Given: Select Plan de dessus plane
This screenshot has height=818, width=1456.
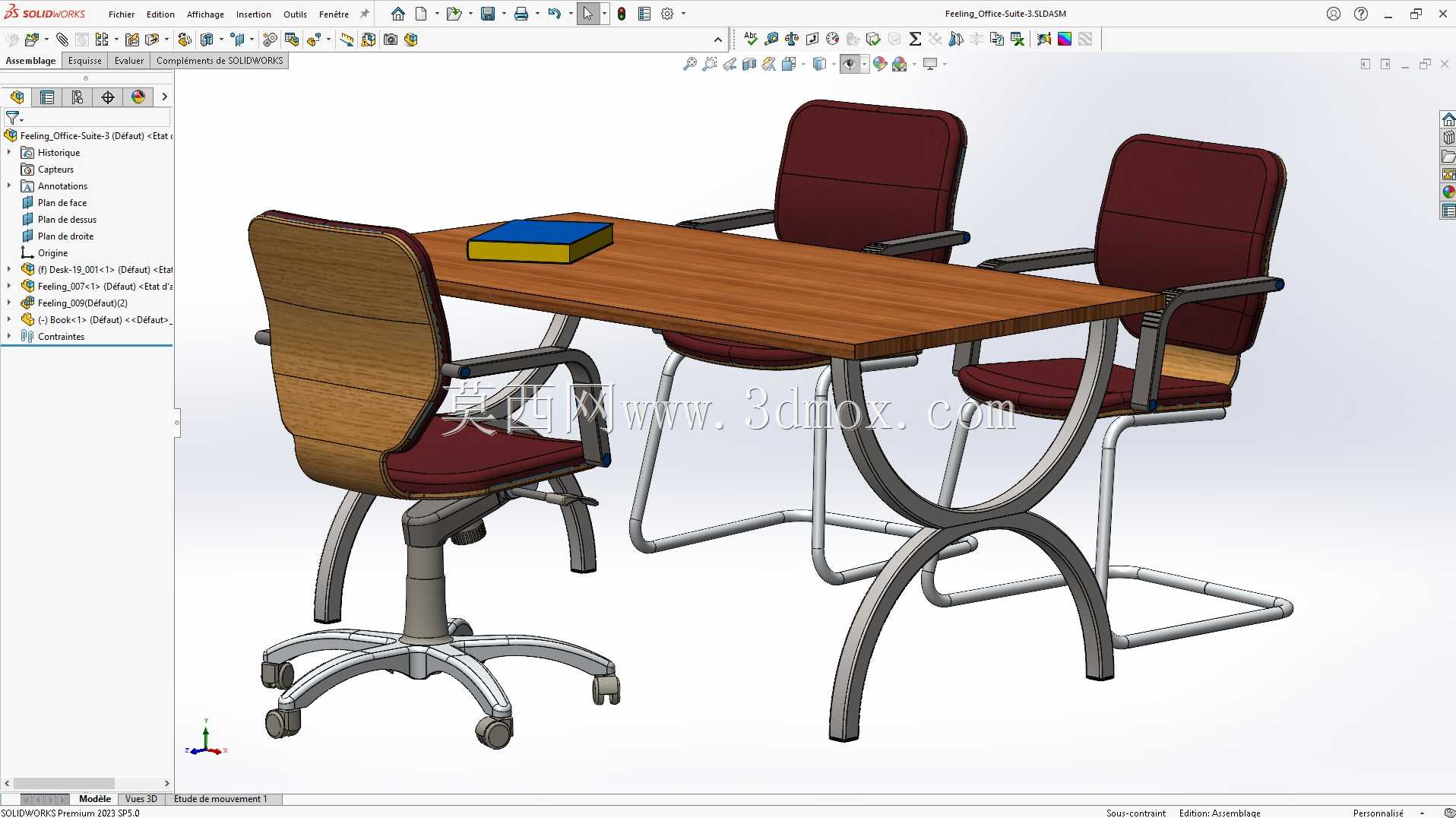Looking at the screenshot, I should 67,219.
